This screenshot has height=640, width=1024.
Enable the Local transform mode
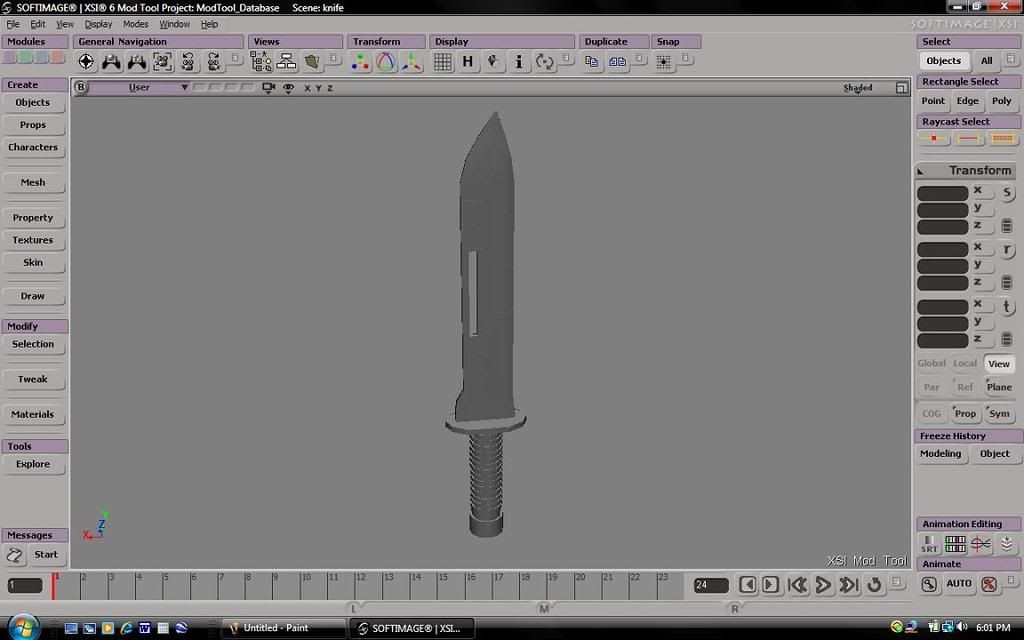965,363
